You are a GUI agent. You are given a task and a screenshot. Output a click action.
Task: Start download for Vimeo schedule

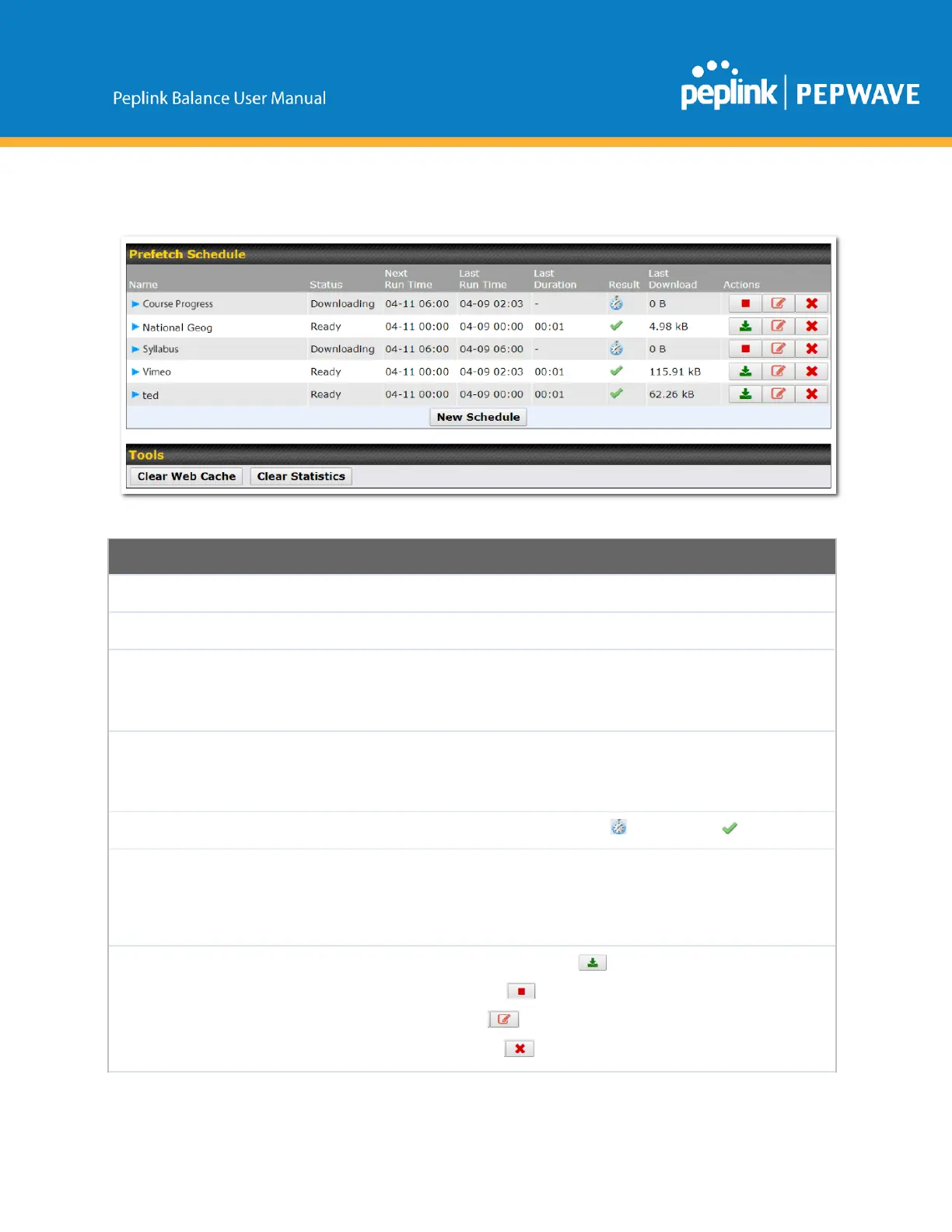[745, 371]
